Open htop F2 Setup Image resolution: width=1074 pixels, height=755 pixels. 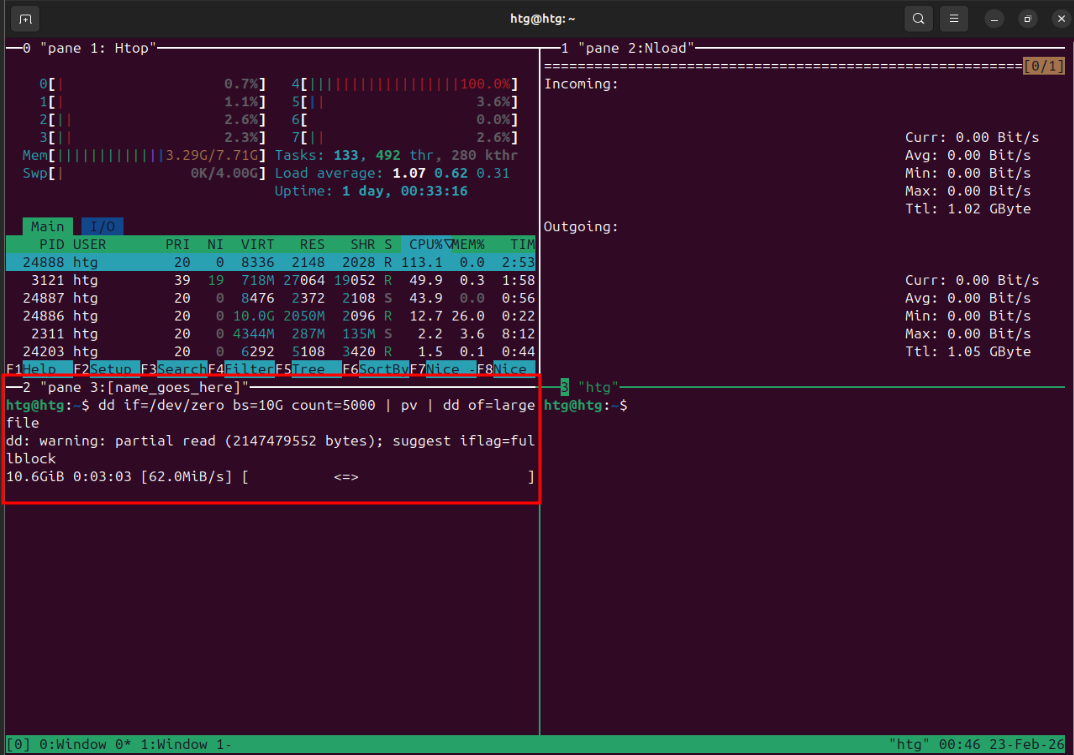pos(106,369)
